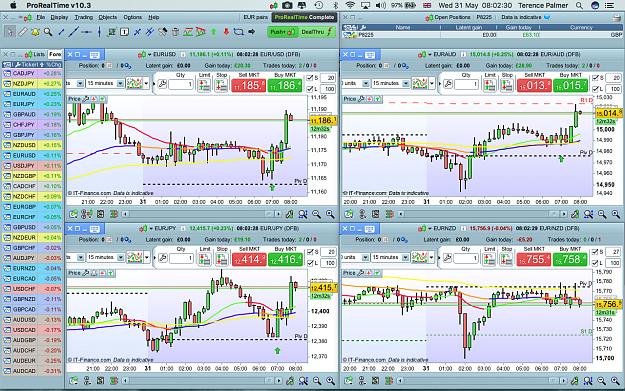Viewport: 625px width, 391px height.
Task: Select the ruler measuring tool
Action: (22, 32)
